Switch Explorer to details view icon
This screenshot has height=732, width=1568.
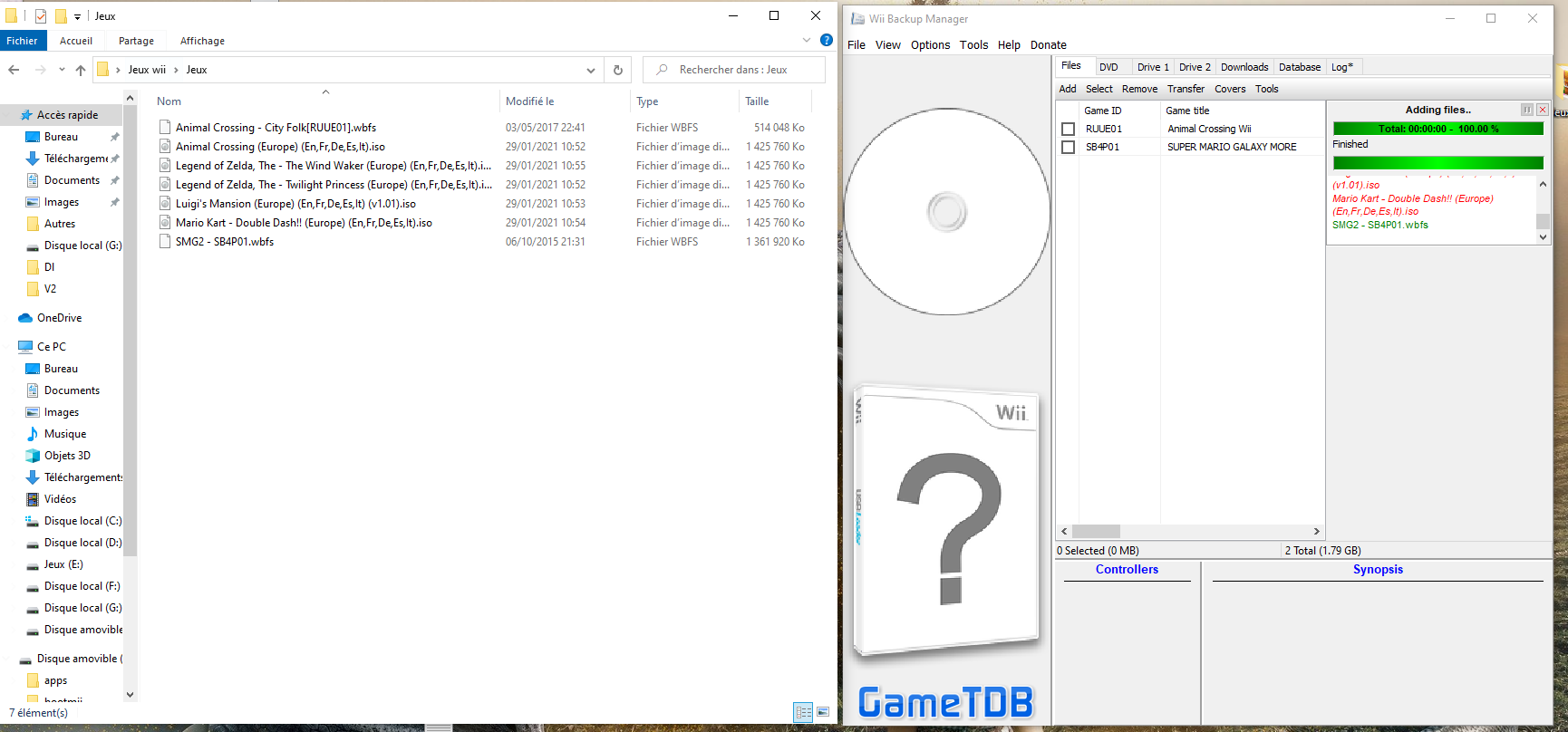[x=803, y=712]
